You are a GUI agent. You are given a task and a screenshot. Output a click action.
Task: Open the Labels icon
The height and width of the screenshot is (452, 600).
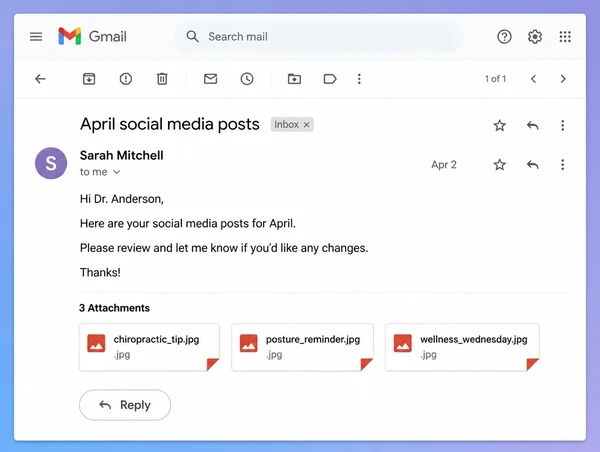click(330, 79)
